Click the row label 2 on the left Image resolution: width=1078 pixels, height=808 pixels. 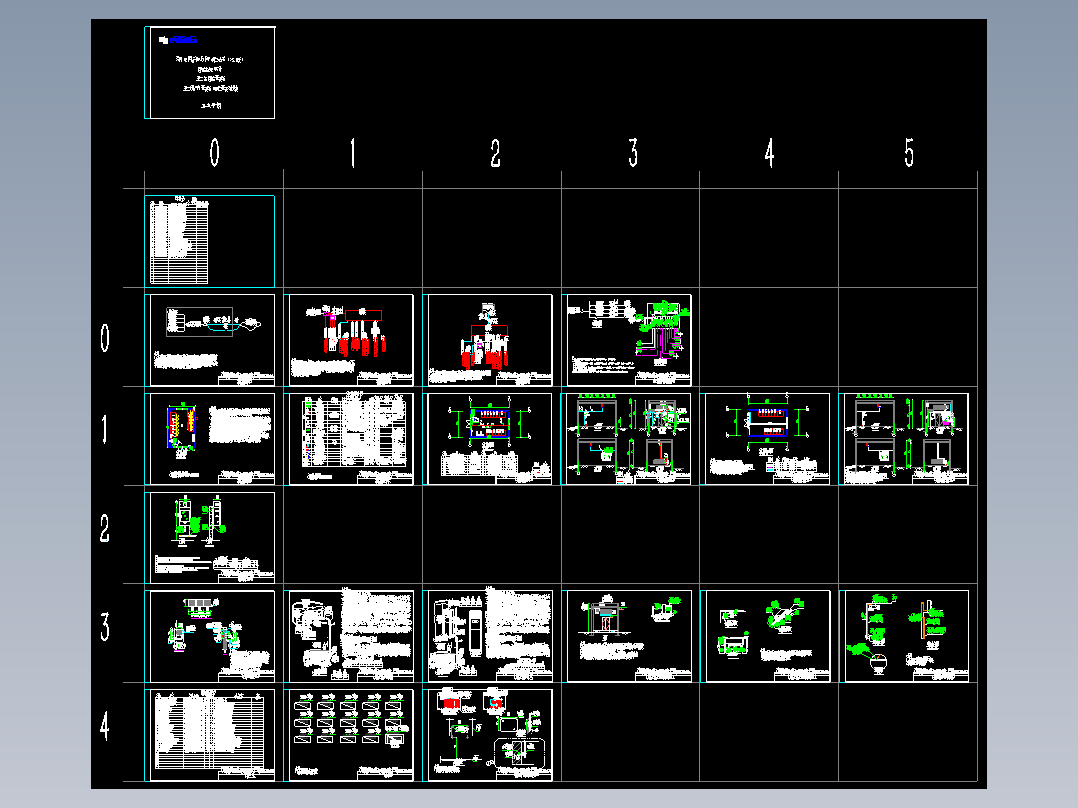tap(104, 529)
